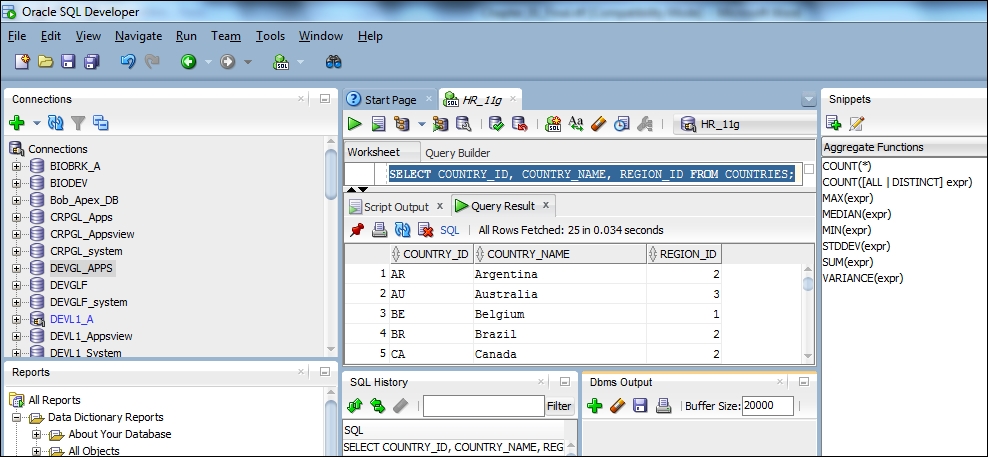Open the Explain Plan dropdown arrow
The width and height of the screenshot is (988, 457).
point(422,125)
